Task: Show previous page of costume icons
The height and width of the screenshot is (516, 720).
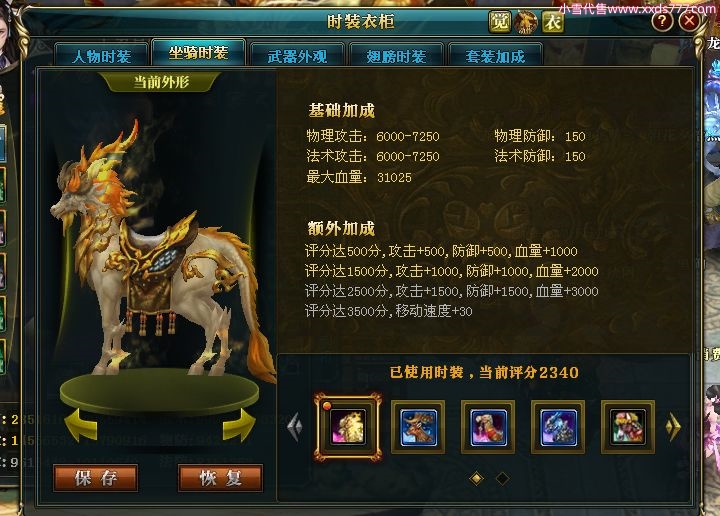Action: point(295,427)
